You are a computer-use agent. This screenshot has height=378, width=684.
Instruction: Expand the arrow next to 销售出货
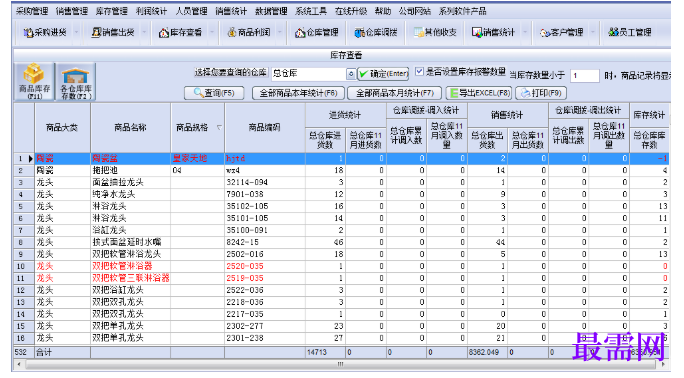[144, 32]
